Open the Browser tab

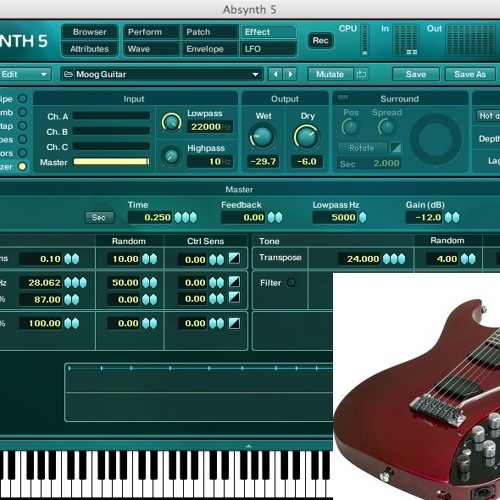[x=90, y=32]
